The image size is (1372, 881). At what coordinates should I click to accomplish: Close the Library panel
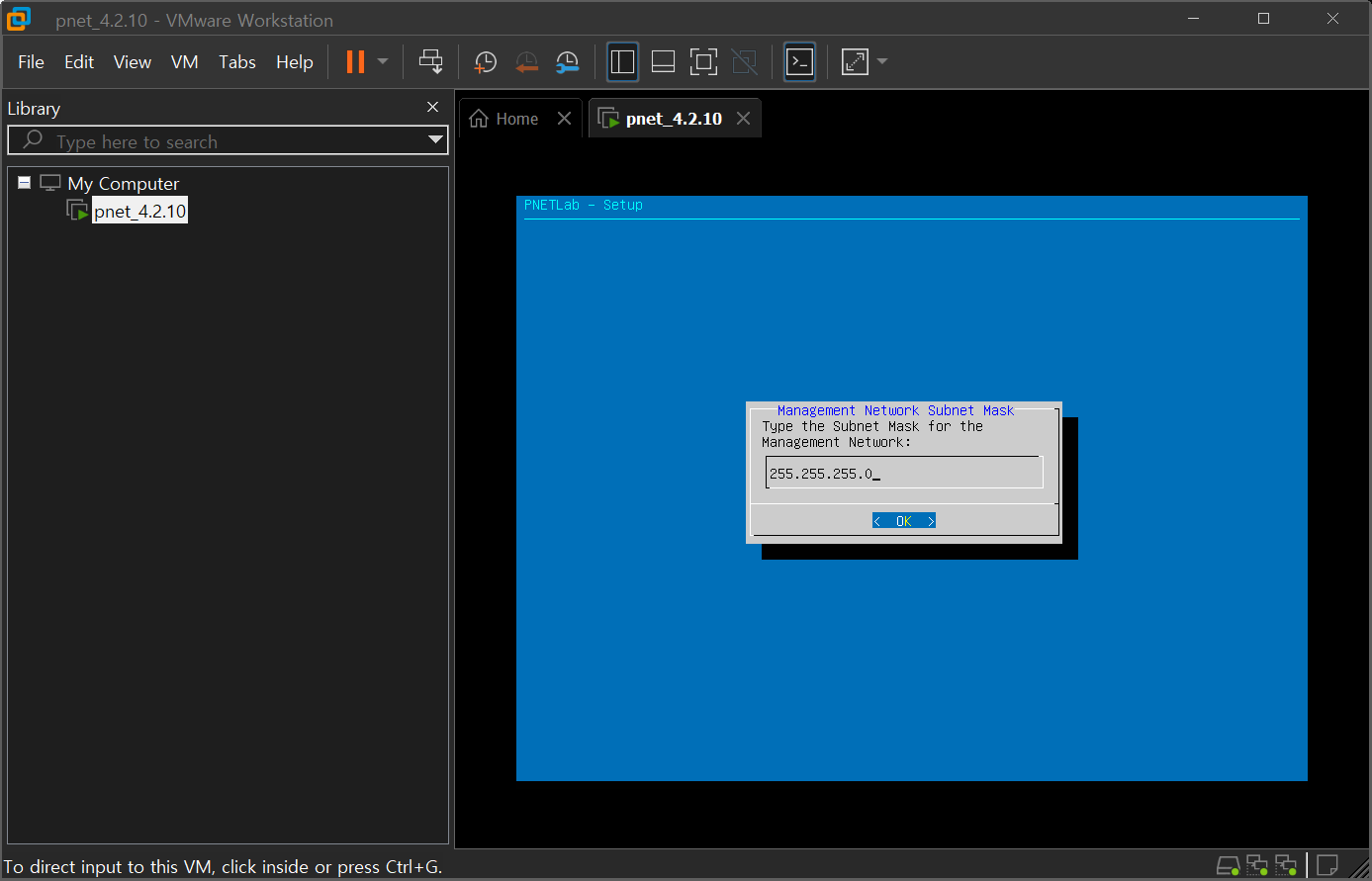tap(432, 107)
